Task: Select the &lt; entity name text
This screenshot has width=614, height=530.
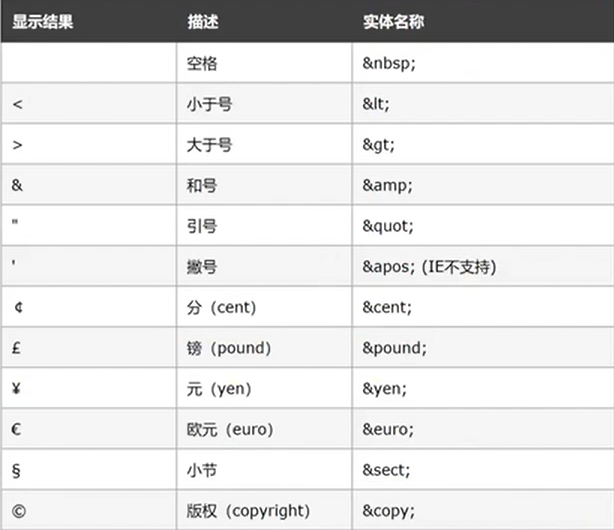Action: [x=378, y=104]
